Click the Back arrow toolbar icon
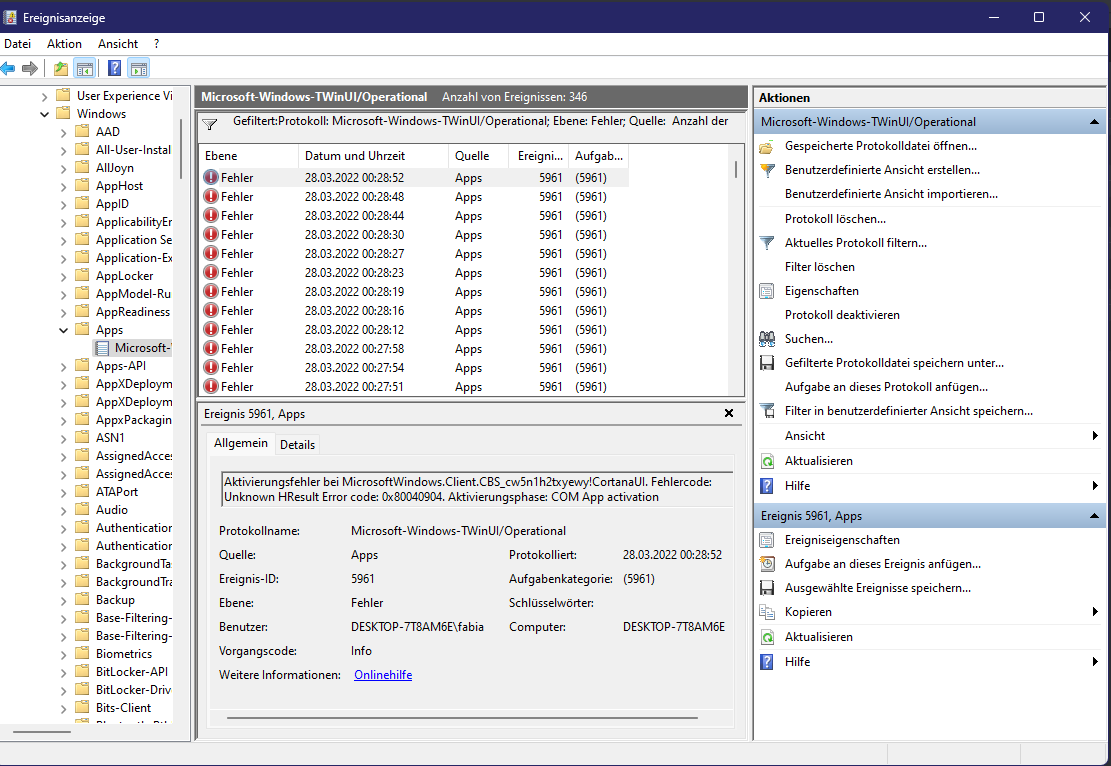Viewport: 1111px width, 766px height. tap(8, 69)
